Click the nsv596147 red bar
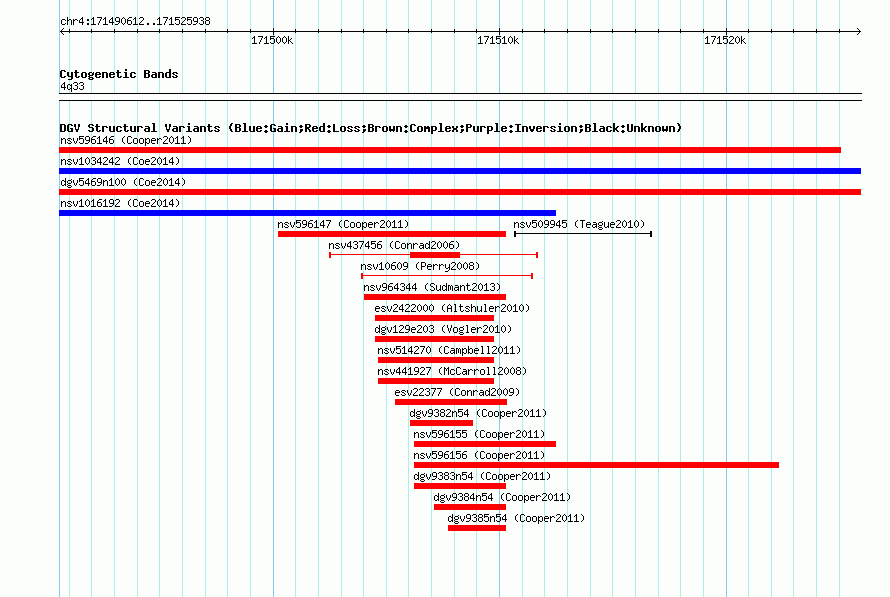The height and width of the screenshot is (597, 890). coord(392,234)
